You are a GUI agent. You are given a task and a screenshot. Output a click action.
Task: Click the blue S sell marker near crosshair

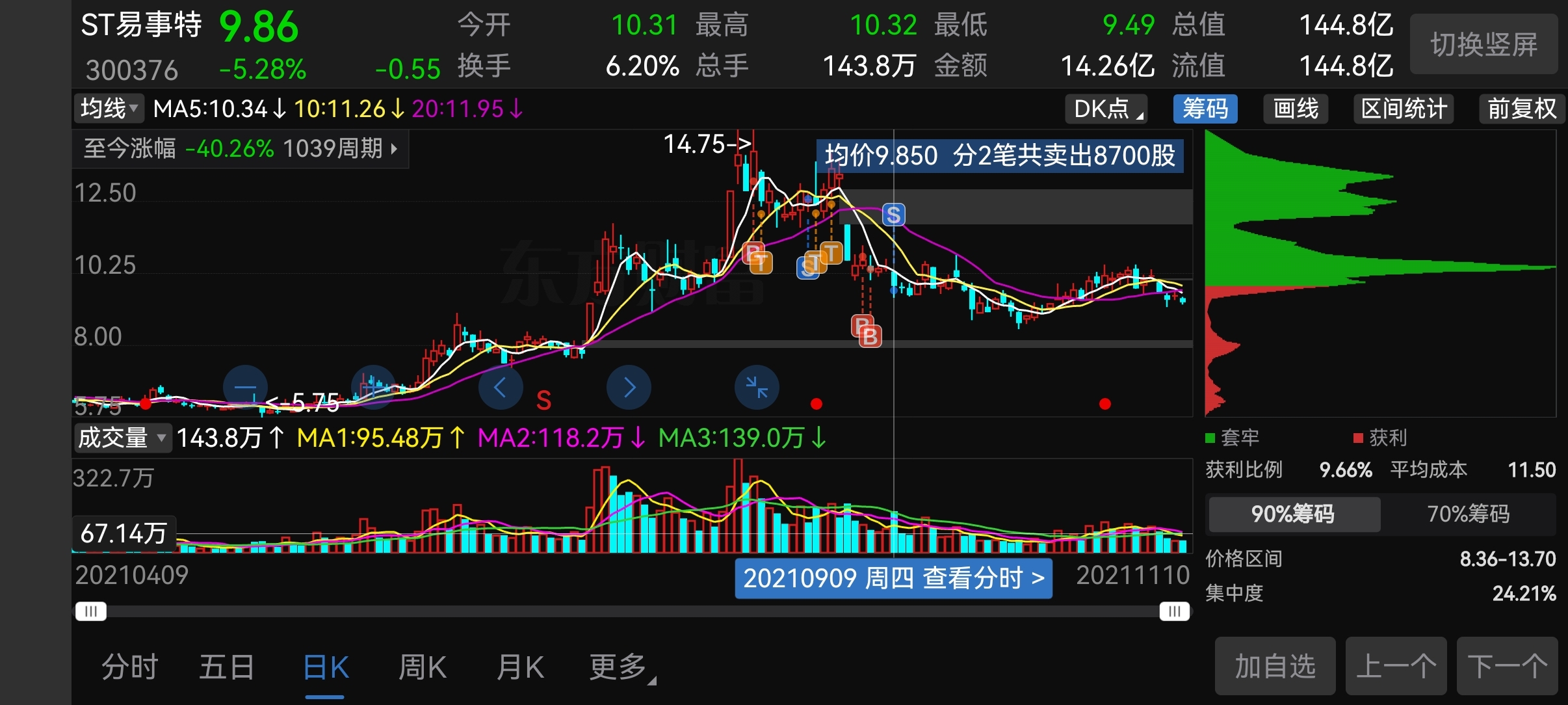pyautogui.click(x=893, y=215)
